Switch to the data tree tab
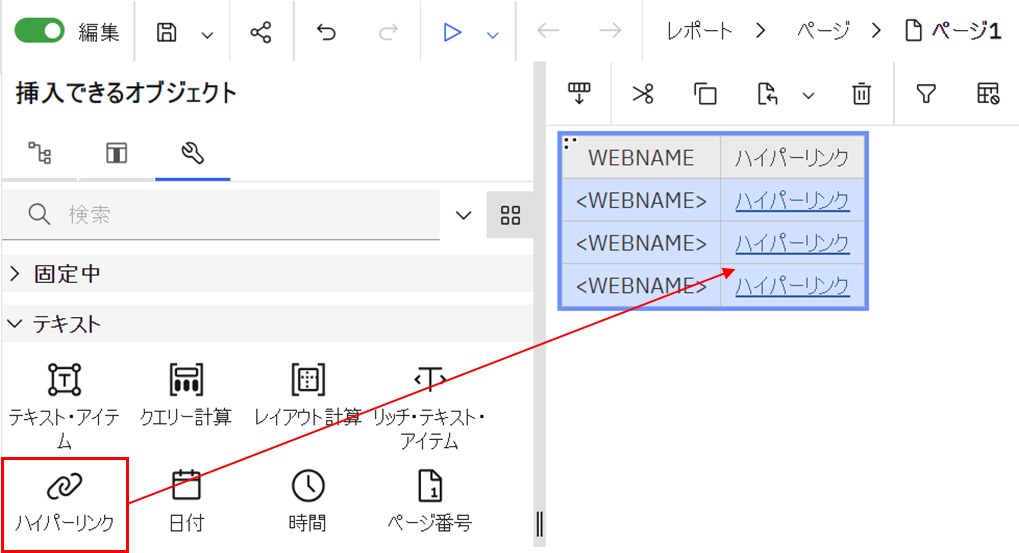 40,153
